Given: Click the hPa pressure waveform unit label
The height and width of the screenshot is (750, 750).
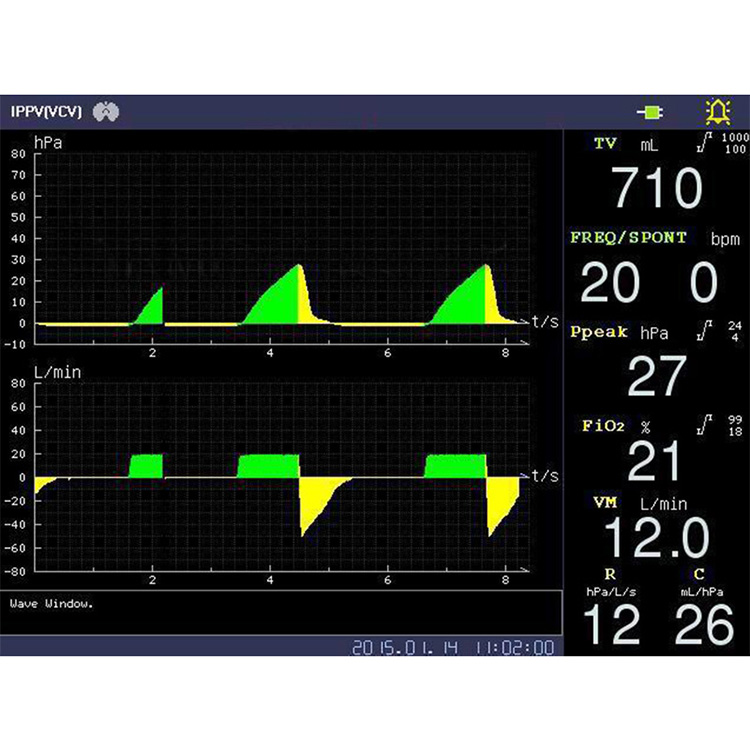Looking at the screenshot, I should (48, 143).
